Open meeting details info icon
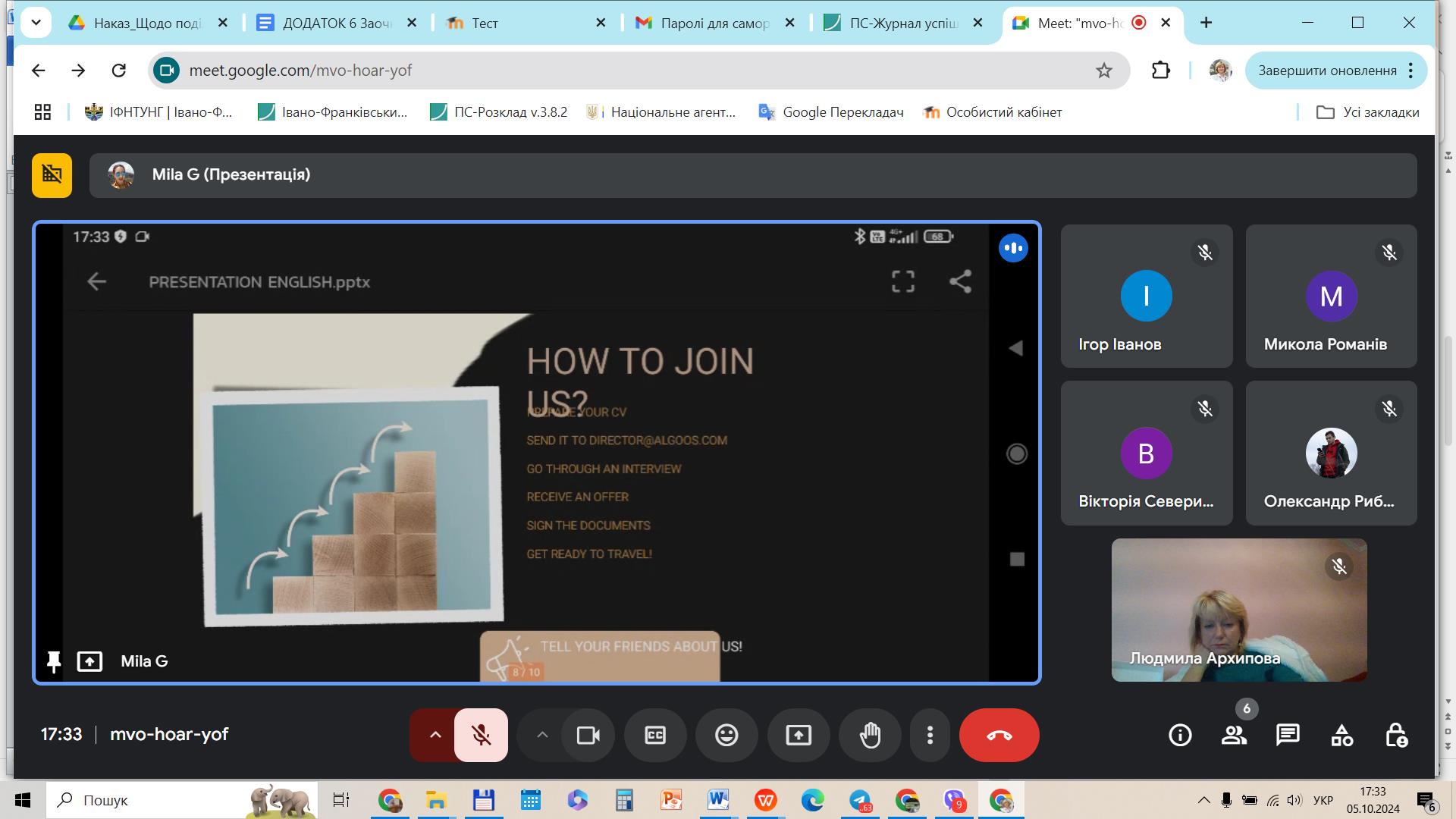This screenshot has width=1456, height=819. [x=1180, y=735]
